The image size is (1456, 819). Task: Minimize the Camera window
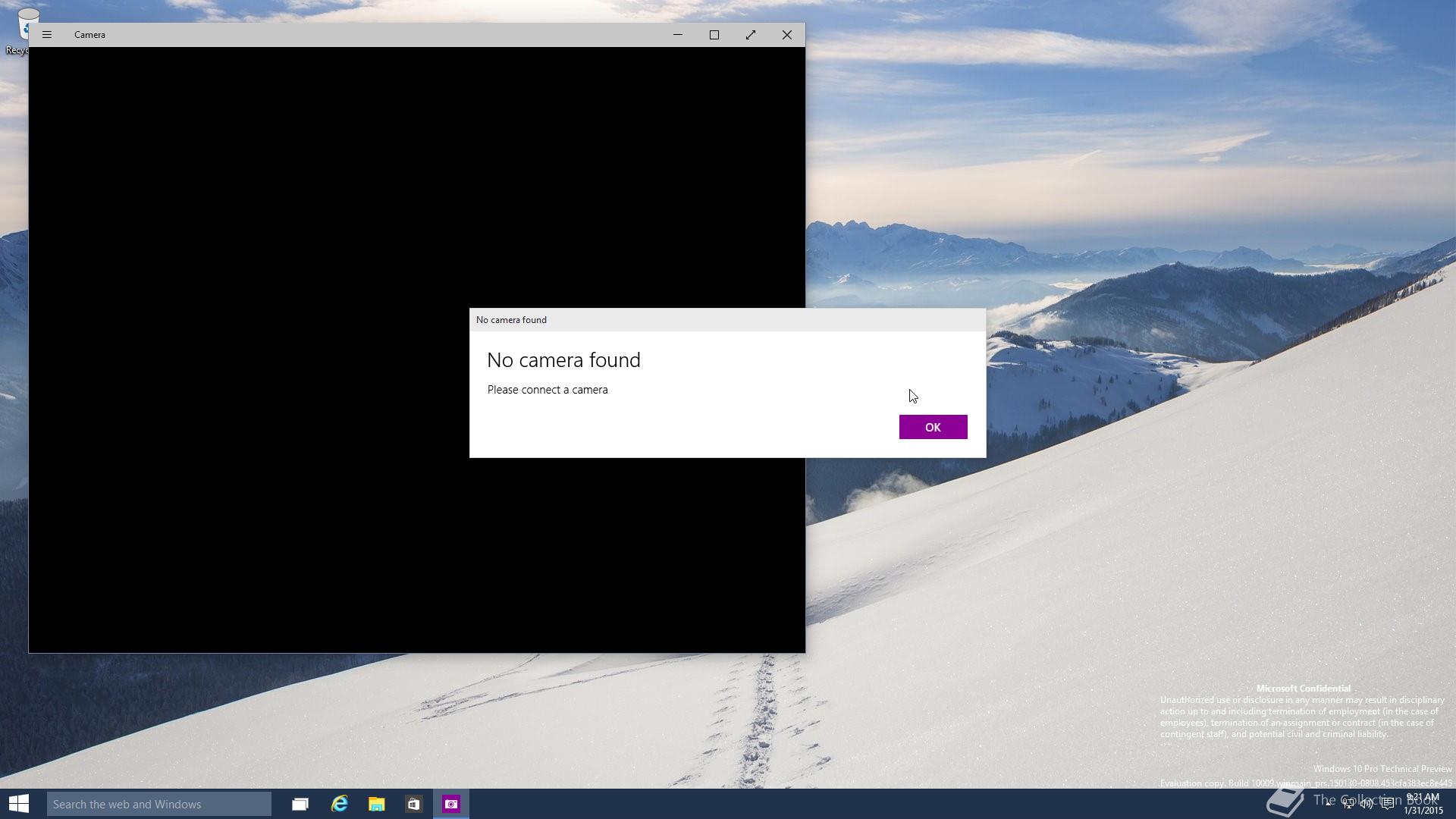(678, 35)
